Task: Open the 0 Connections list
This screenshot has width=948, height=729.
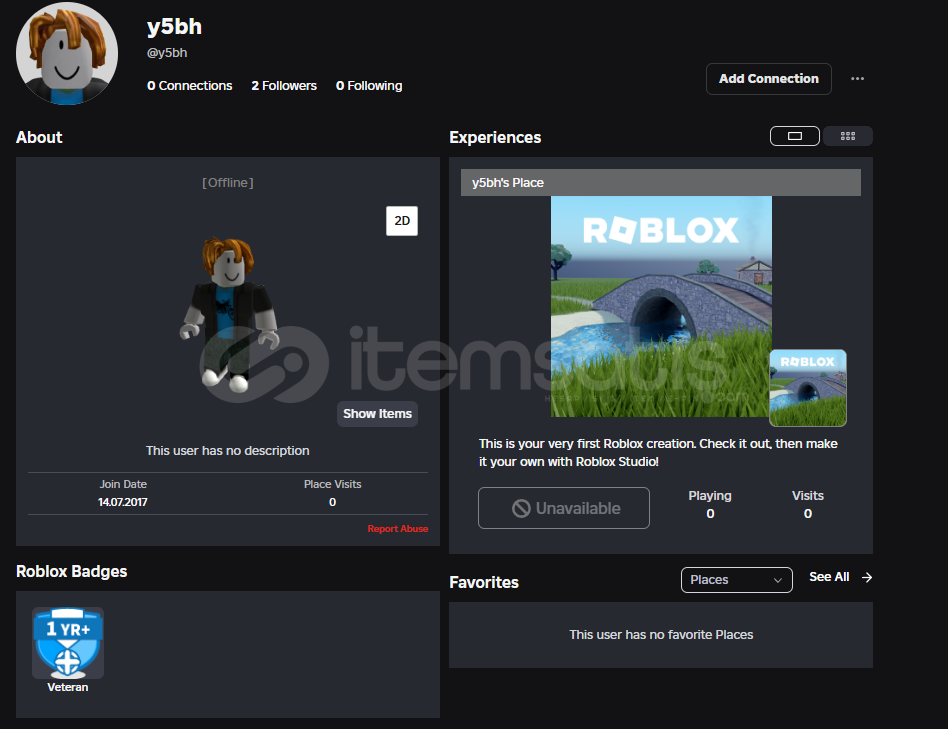Action: tap(189, 86)
